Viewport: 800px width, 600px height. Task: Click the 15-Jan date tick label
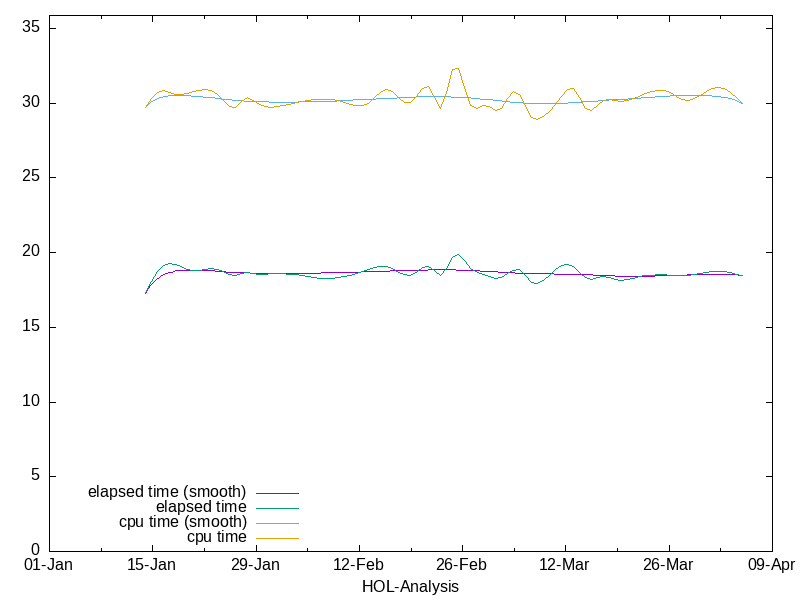[x=152, y=565]
